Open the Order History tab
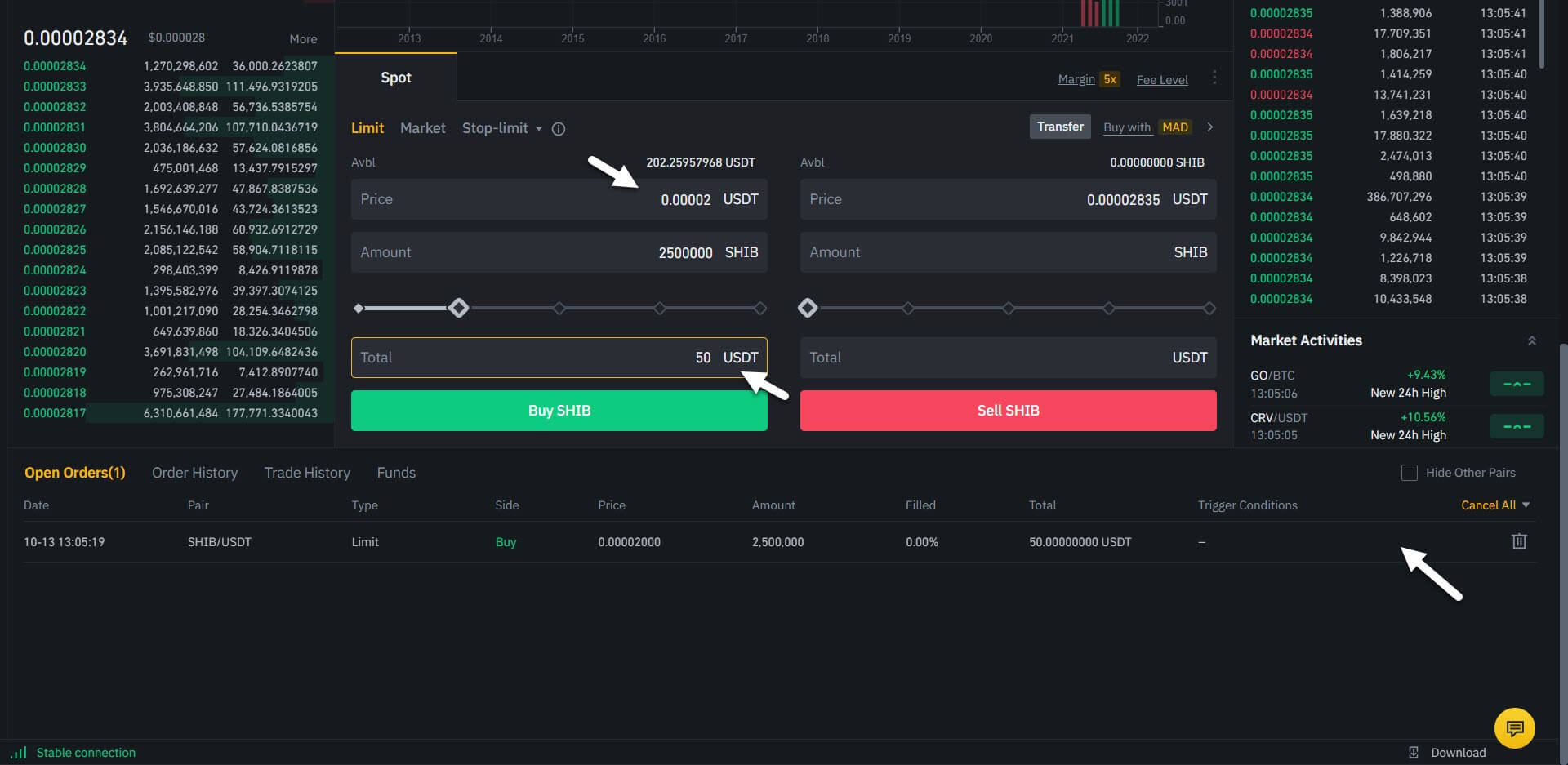1568x765 pixels. point(194,473)
